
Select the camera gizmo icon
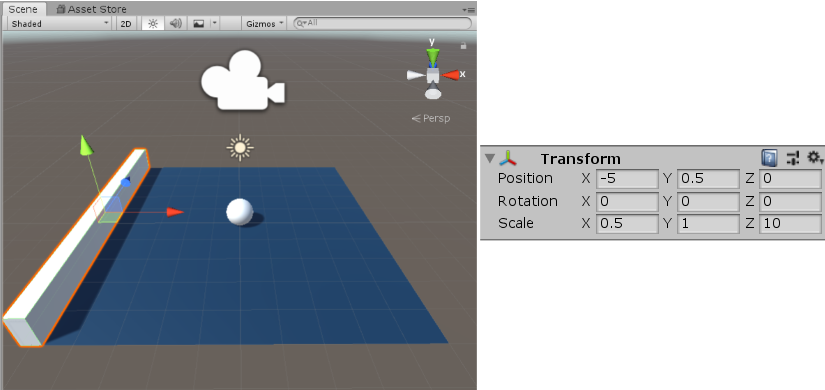click(243, 80)
